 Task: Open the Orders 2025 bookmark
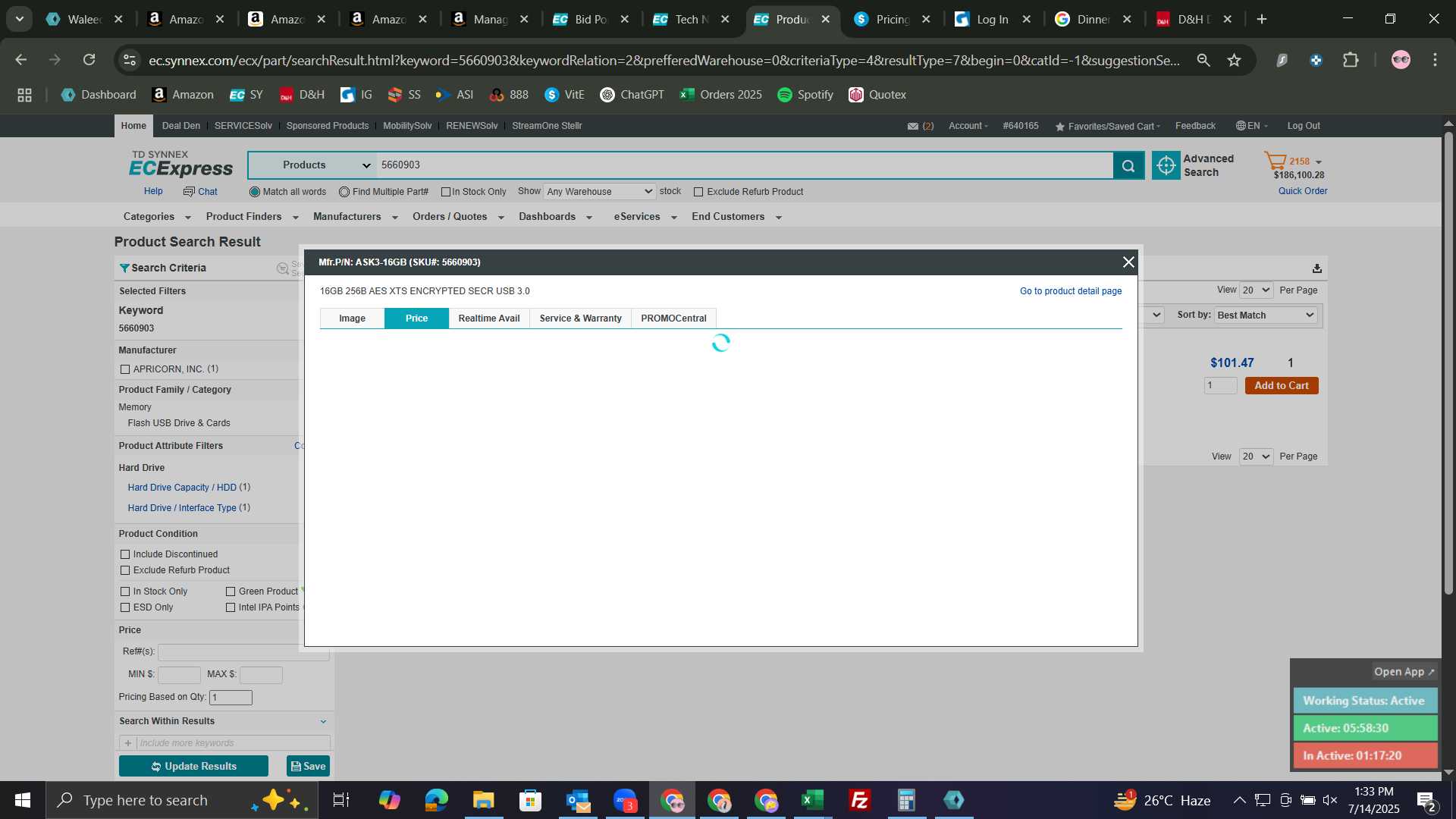click(x=721, y=95)
